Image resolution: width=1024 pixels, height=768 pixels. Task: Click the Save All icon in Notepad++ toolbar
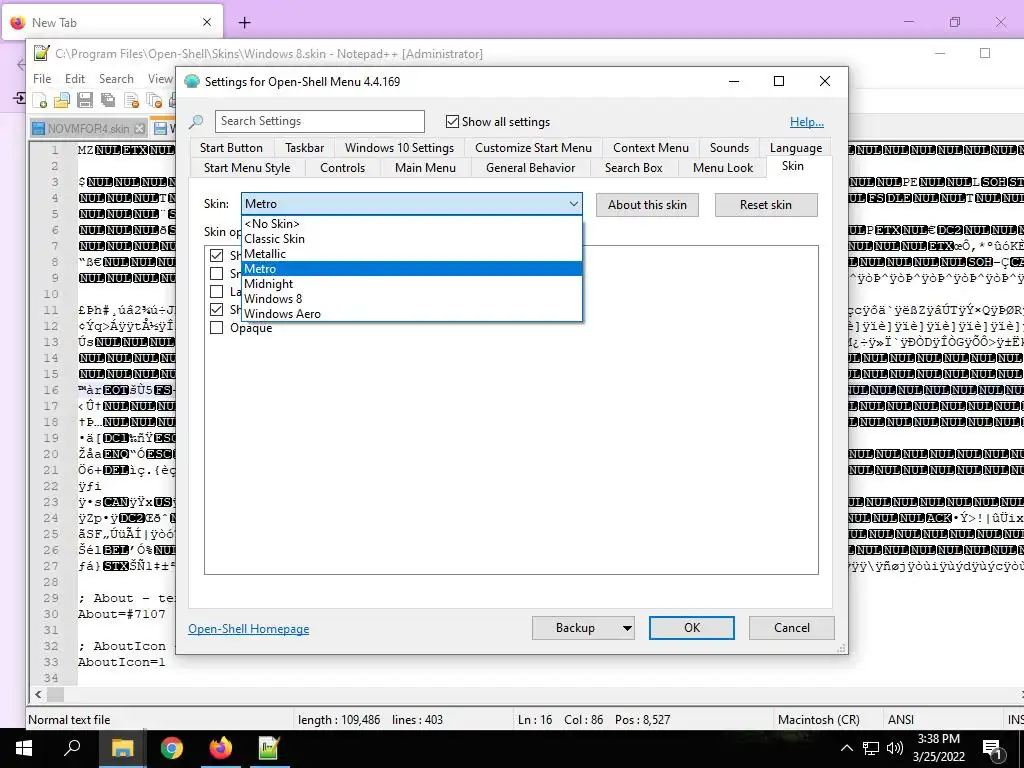coord(108,101)
